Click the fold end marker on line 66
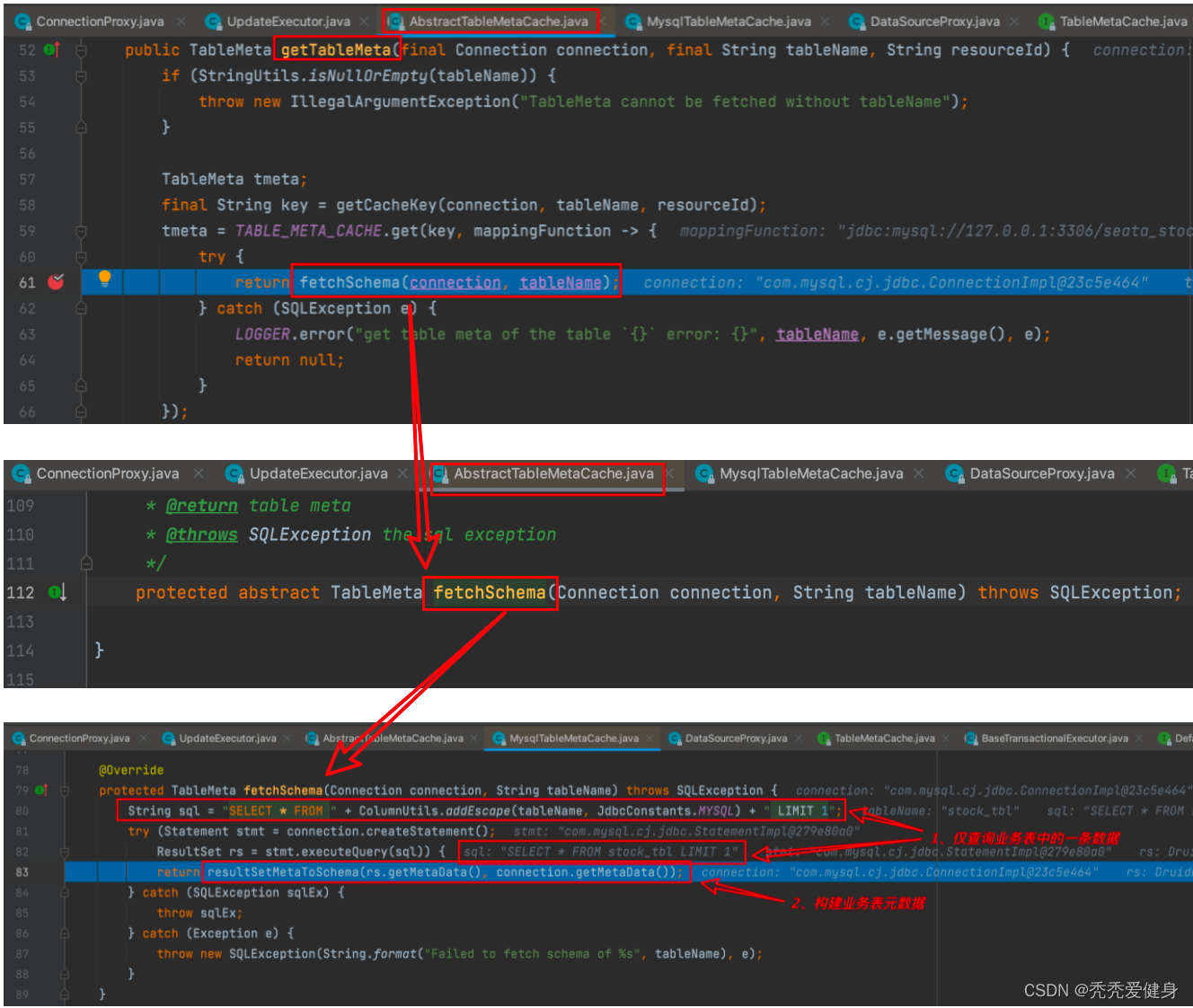The height and width of the screenshot is (1008, 1193). (x=81, y=411)
